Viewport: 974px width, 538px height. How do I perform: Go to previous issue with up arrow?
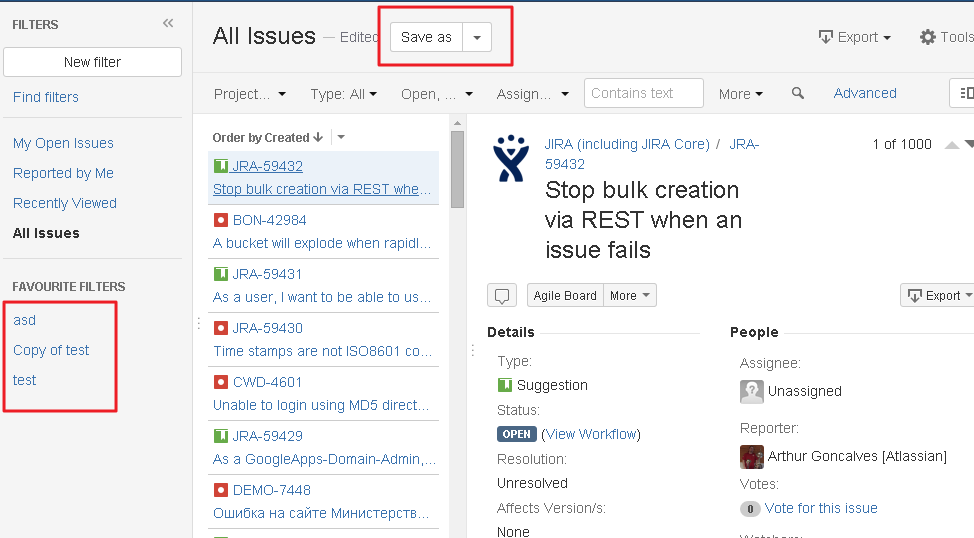pyautogui.click(x=952, y=145)
